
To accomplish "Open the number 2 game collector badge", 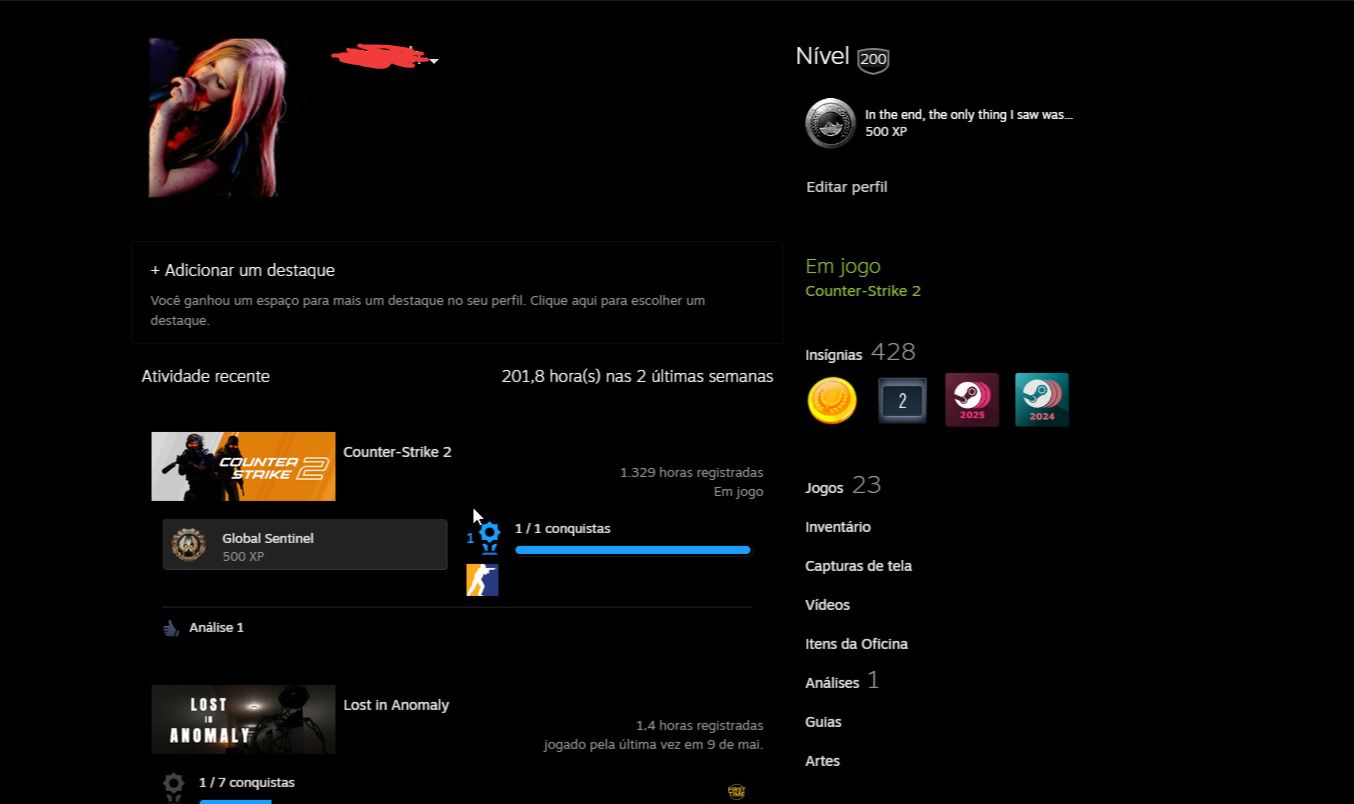I will [x=902, y=400].
